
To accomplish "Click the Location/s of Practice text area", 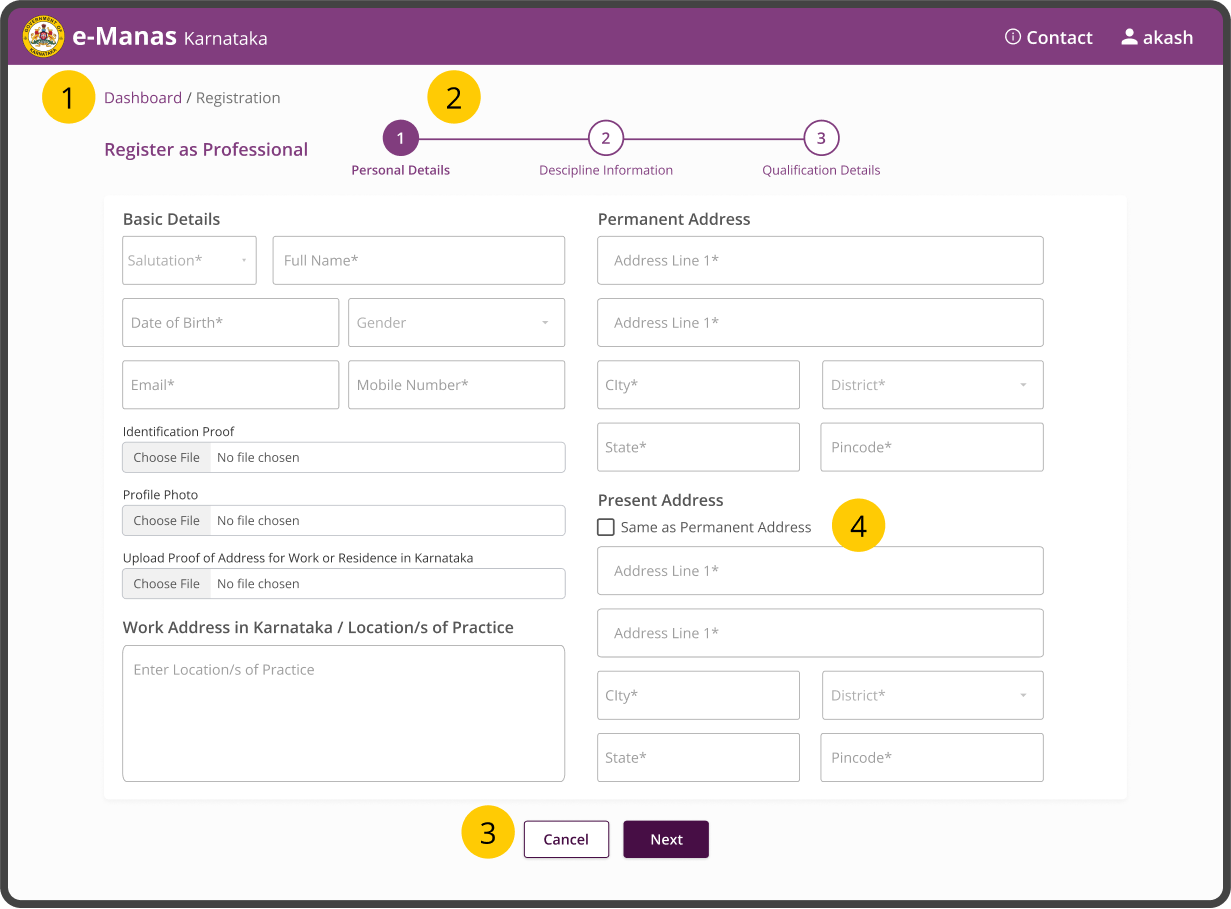I will pyautogui.click(x=343, y=713).
